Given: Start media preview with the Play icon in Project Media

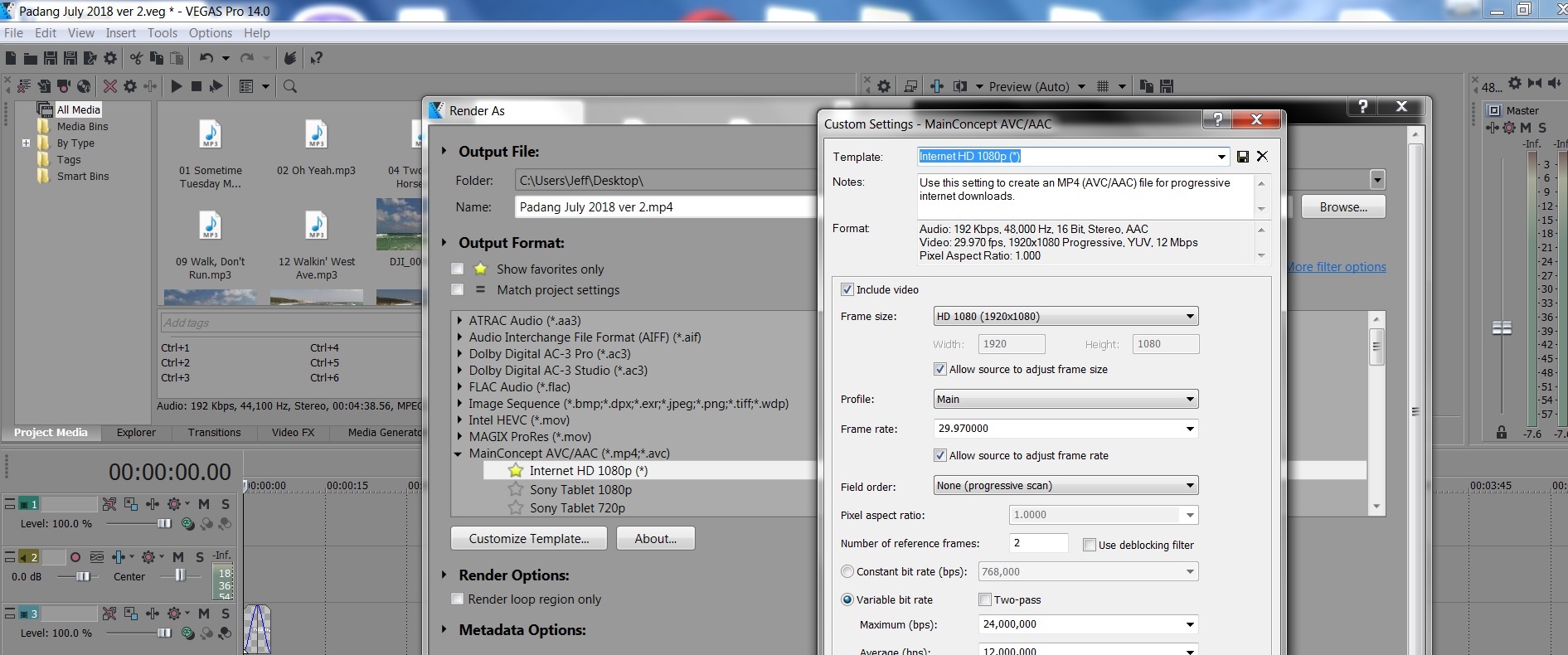Looking at the screenshot, I should point(177,86).
